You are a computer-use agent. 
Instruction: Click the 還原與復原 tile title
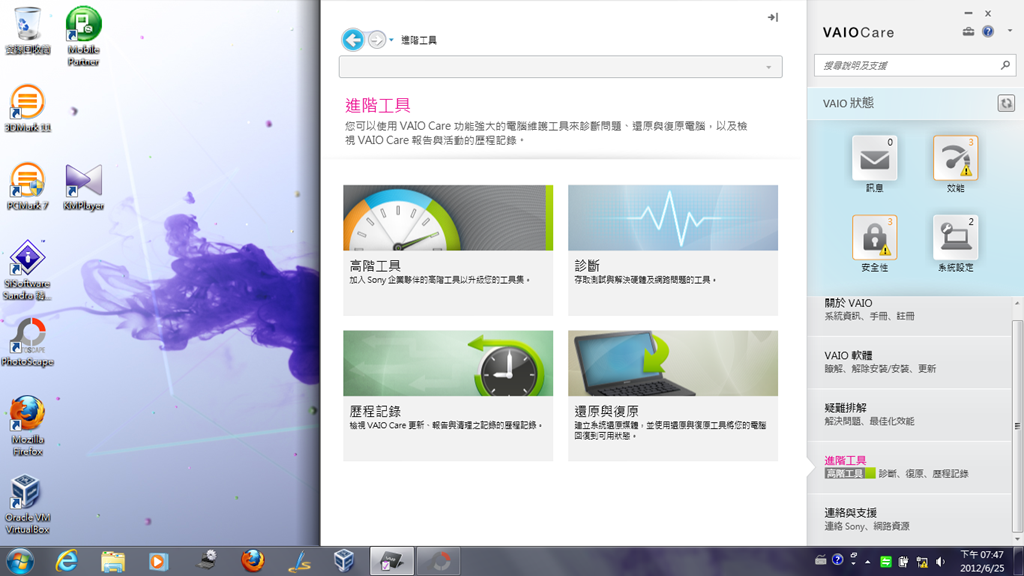tap(606, 411)
